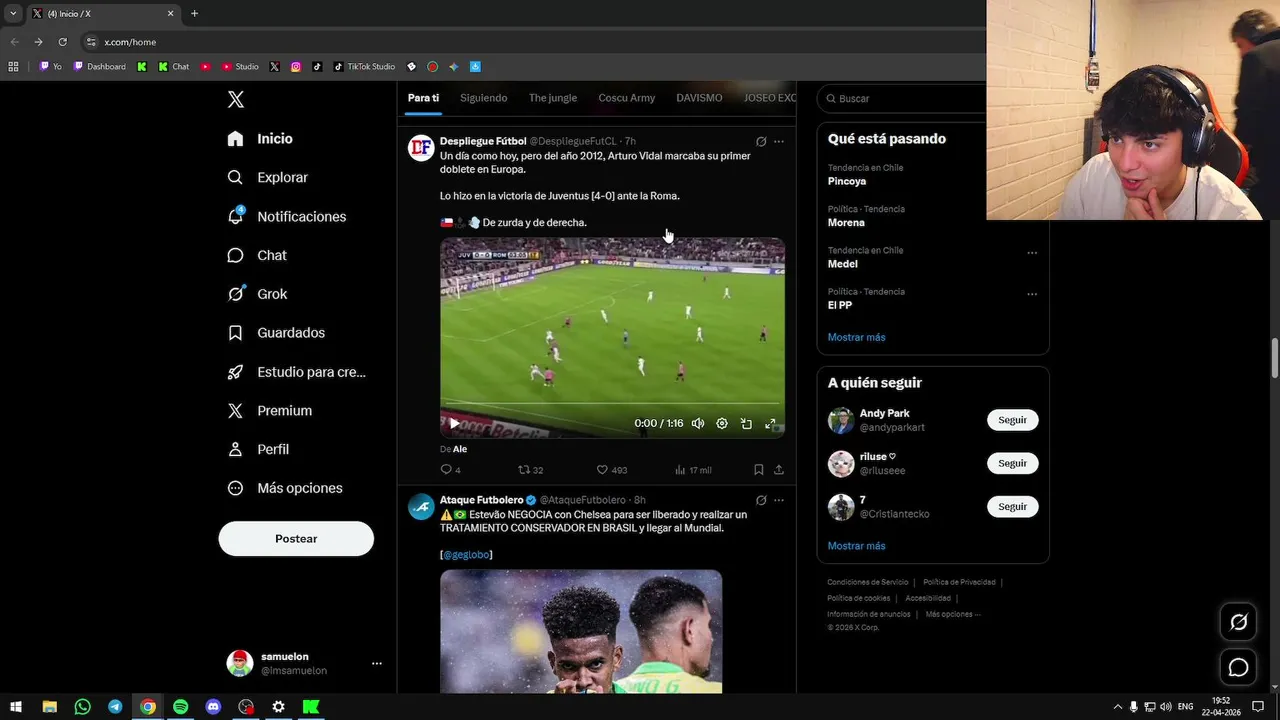Viewport: 1280px width, 720px height.
Task: Open Grok icon on Despliegue Fútbol post
Action: pos(761,142)
